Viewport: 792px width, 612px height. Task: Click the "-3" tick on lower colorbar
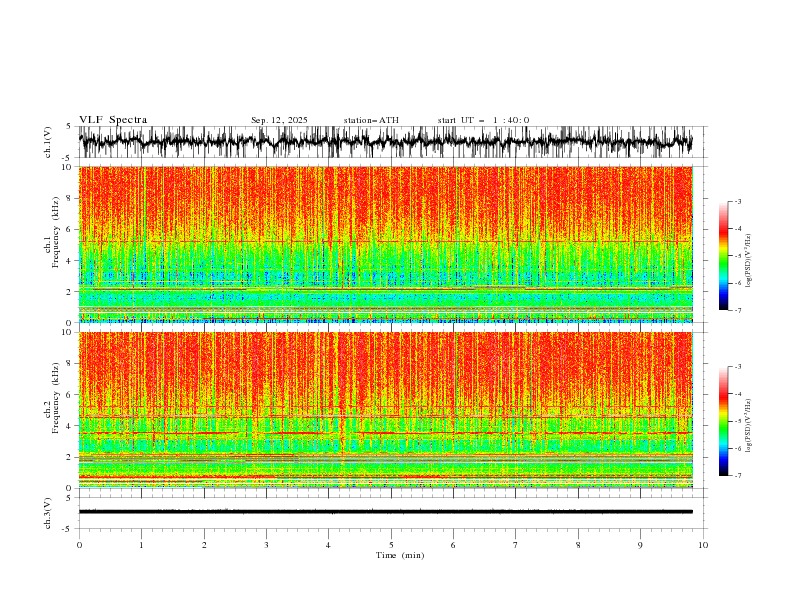(737, 367)
